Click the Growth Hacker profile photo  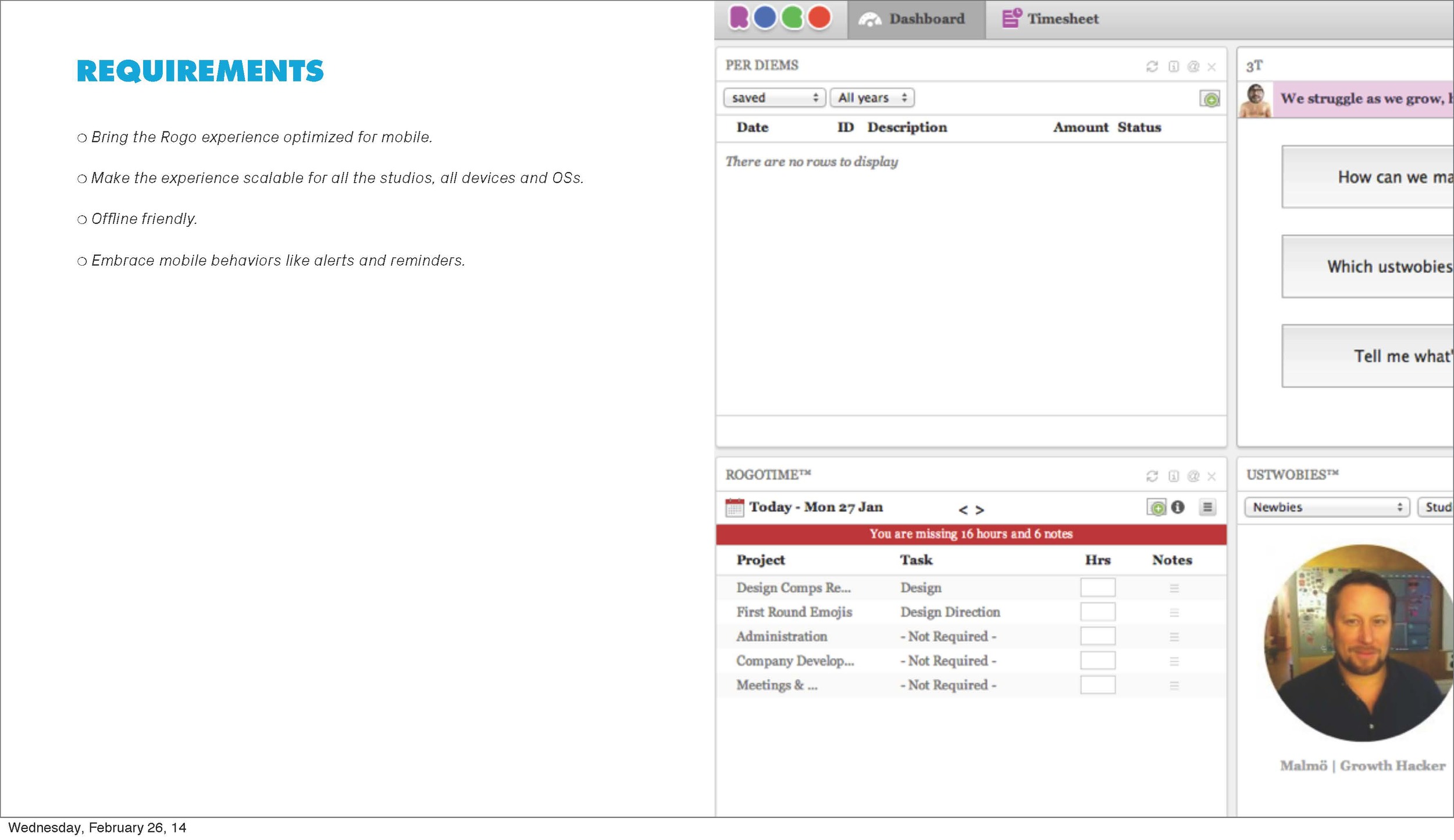pos(1359,642)
